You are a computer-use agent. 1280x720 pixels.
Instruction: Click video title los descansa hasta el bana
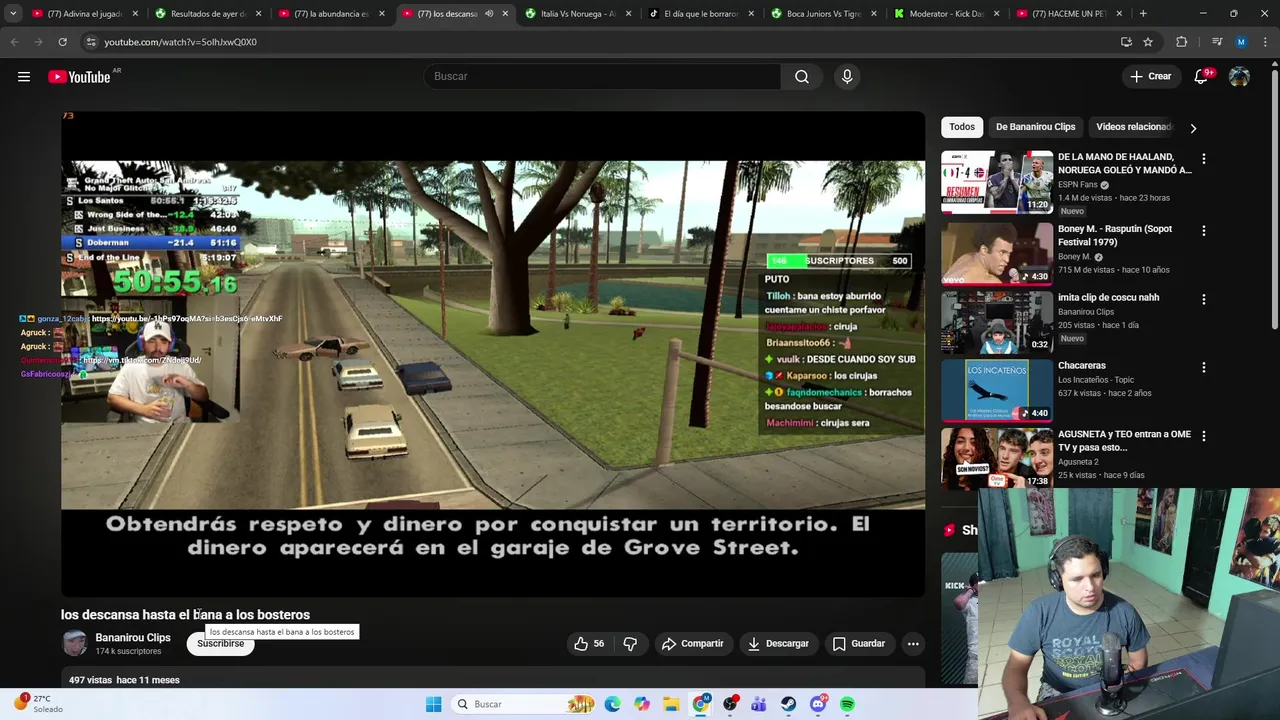tap(185, 615)
